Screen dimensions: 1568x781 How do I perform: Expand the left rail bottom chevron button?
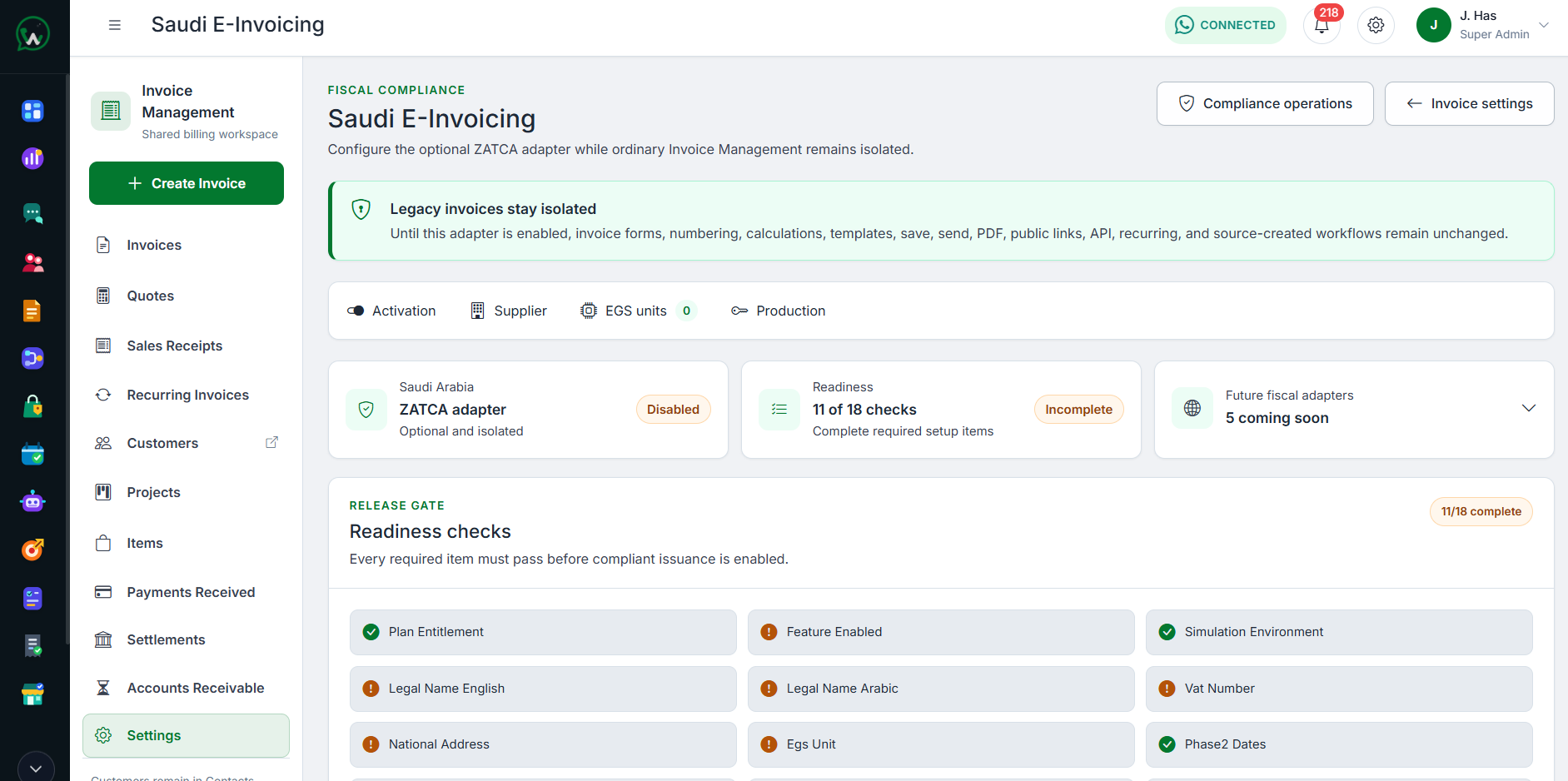click(36, 767)
